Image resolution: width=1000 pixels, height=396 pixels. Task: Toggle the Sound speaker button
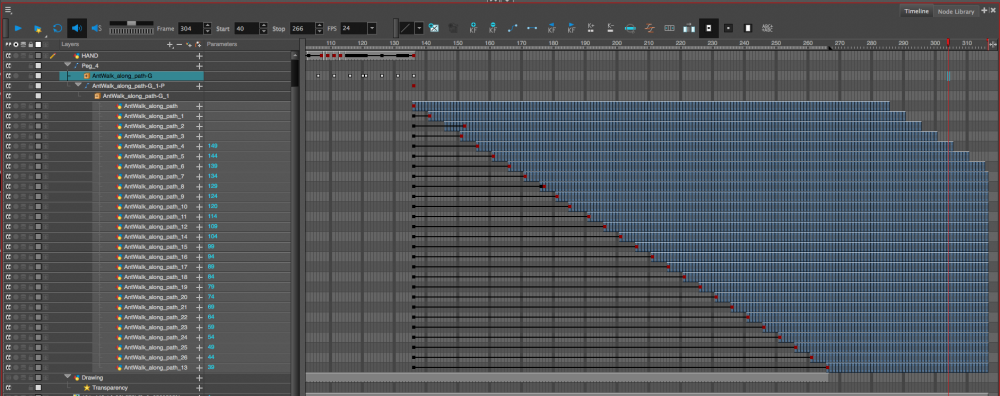(77, 28)
